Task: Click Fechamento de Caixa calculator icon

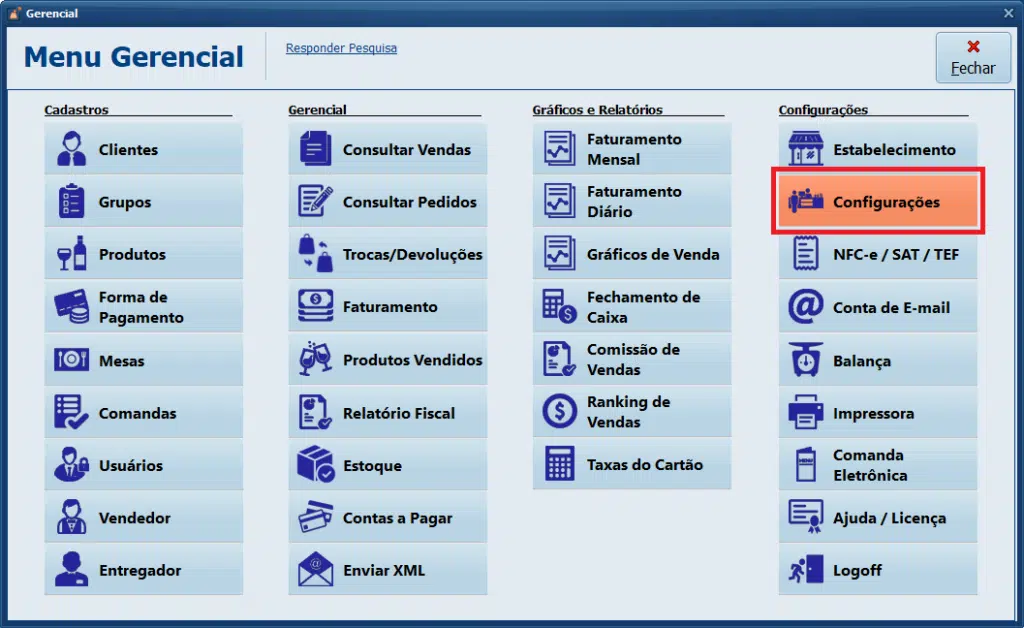Action: click(x=560, y=306)
